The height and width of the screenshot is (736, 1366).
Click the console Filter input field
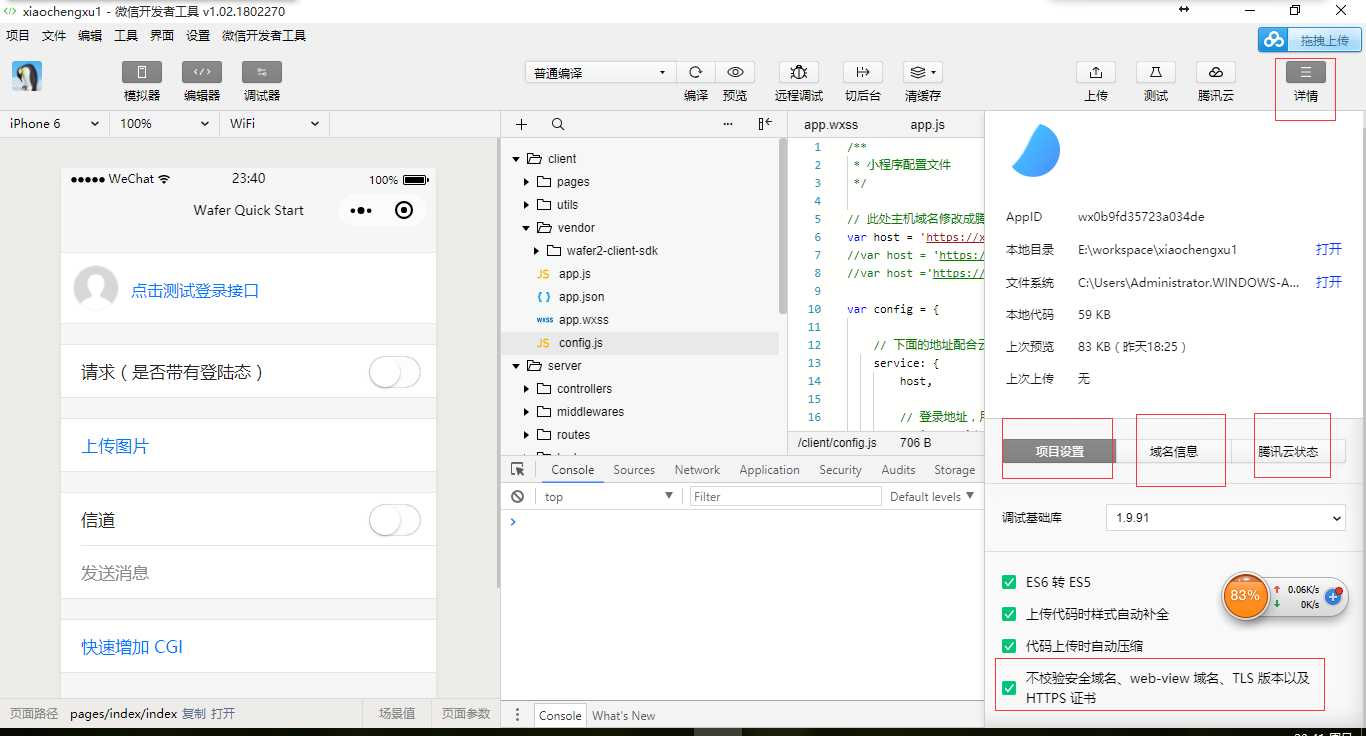785,497
